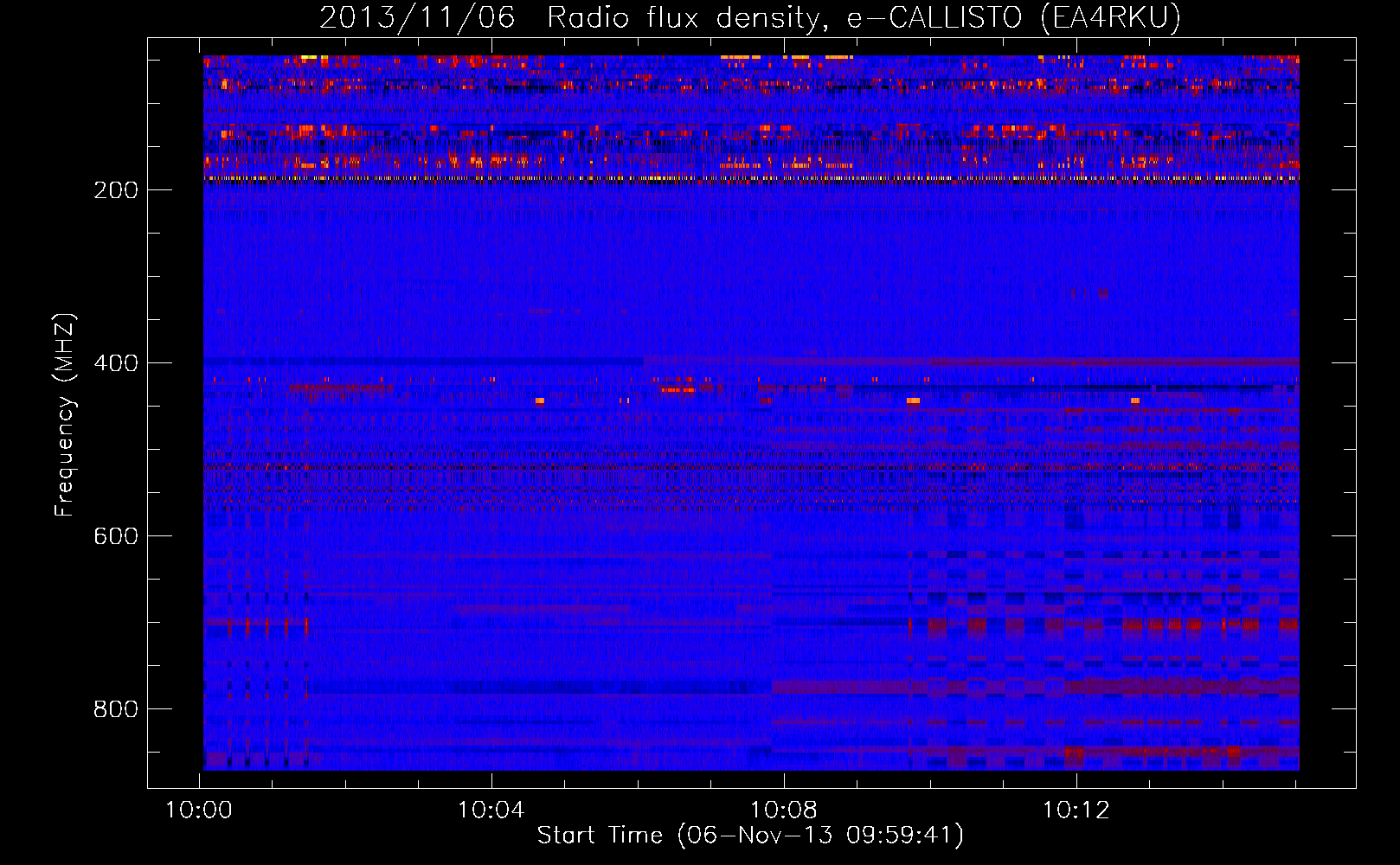This screenshot has width=1400, height=865.
Task: Click the orange burst between 10:04 and 10:05
Action: click(540, 401)
